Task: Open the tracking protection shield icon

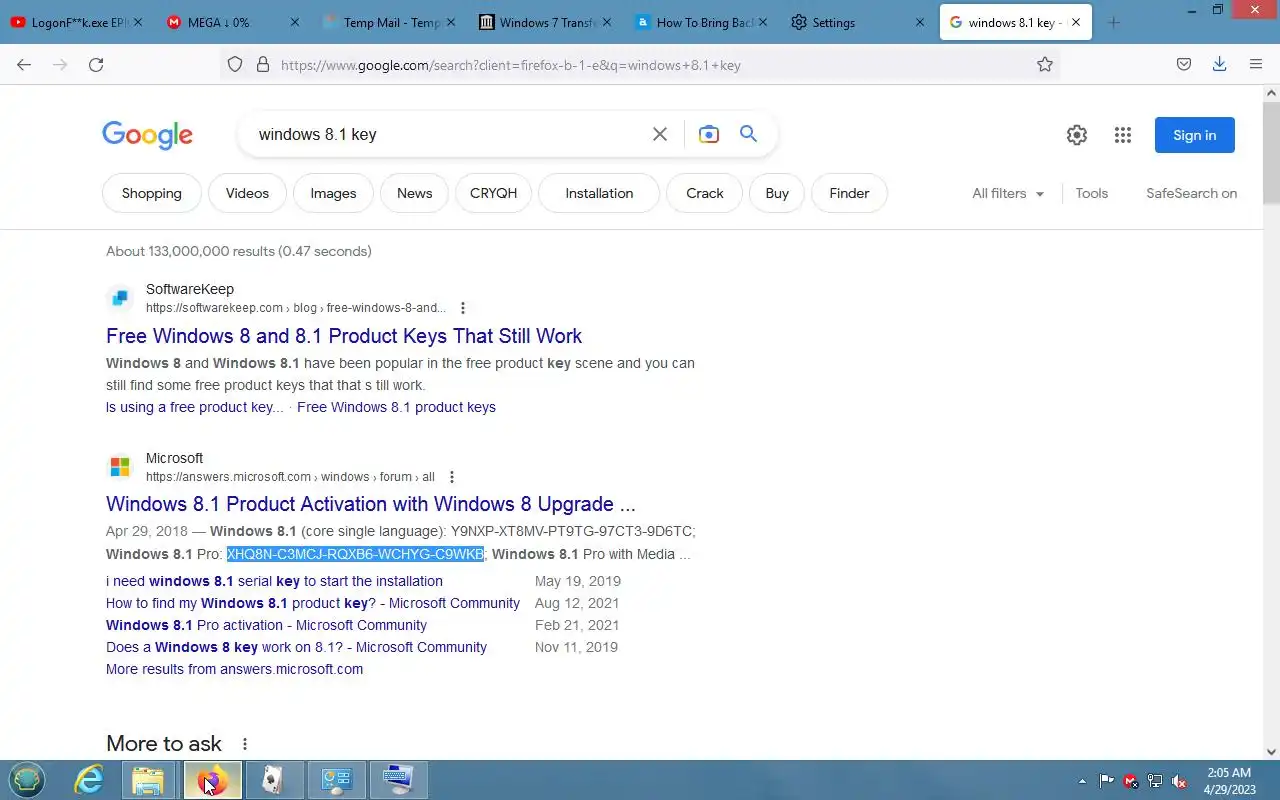Action: point(235,65)
